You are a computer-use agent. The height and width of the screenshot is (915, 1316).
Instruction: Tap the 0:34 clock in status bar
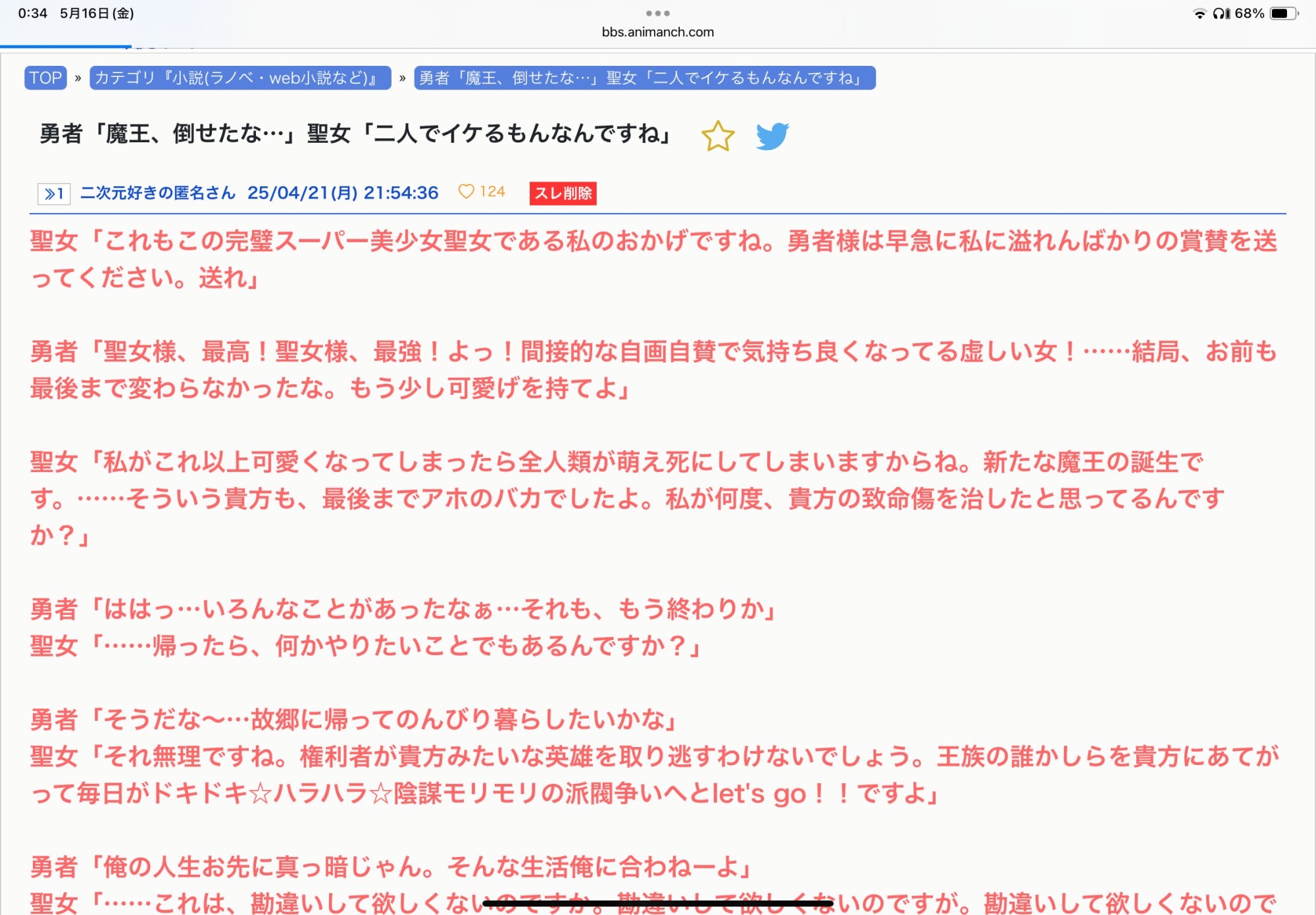click(32, 14)
